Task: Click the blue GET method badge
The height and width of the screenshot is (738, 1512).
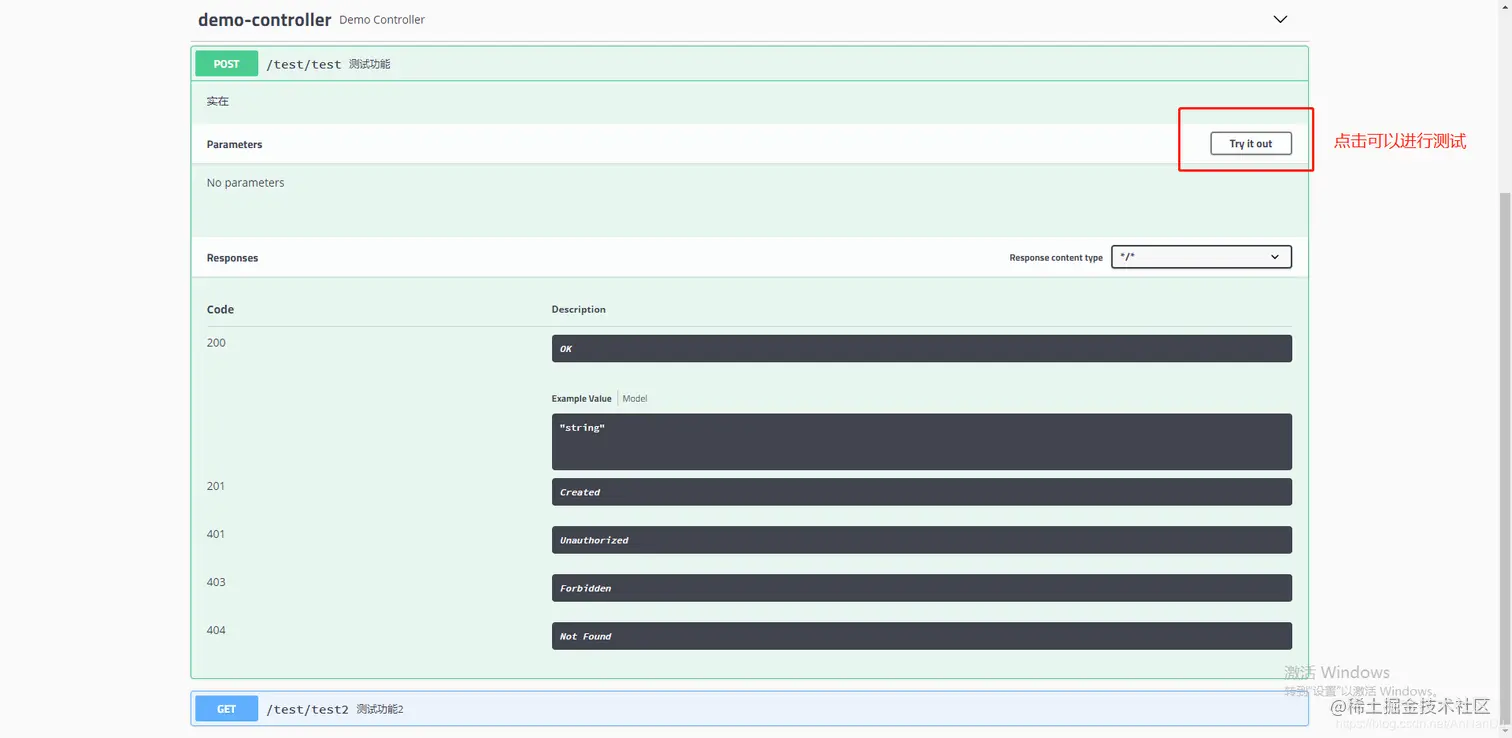Action: (x=226, y=709)
